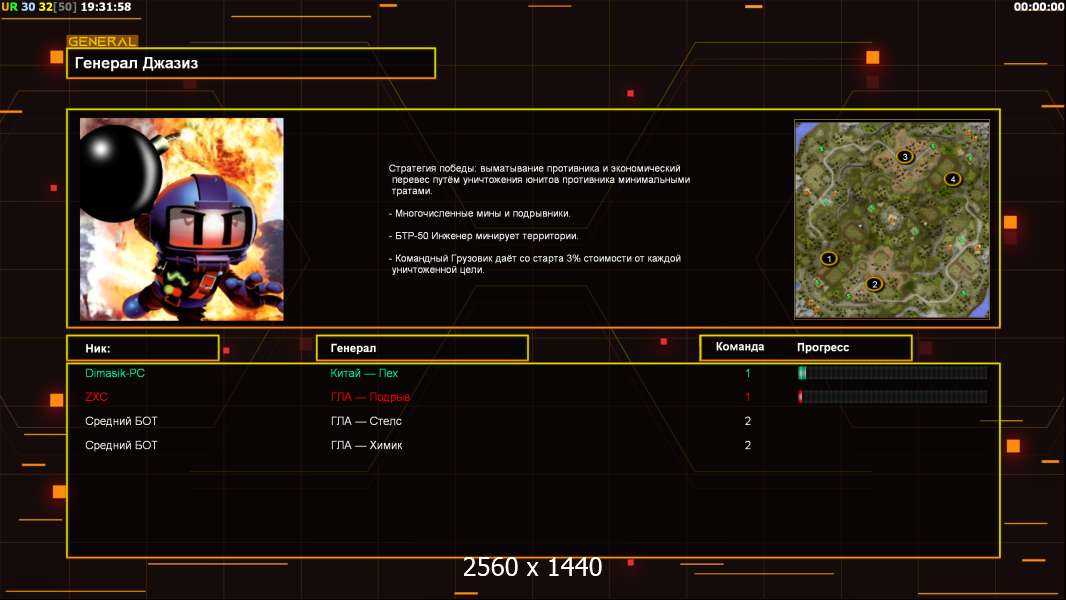Viewport: 1066px width, 600px height.
Task: Click team number for Dimasik-PC
Action: point(748,373)
